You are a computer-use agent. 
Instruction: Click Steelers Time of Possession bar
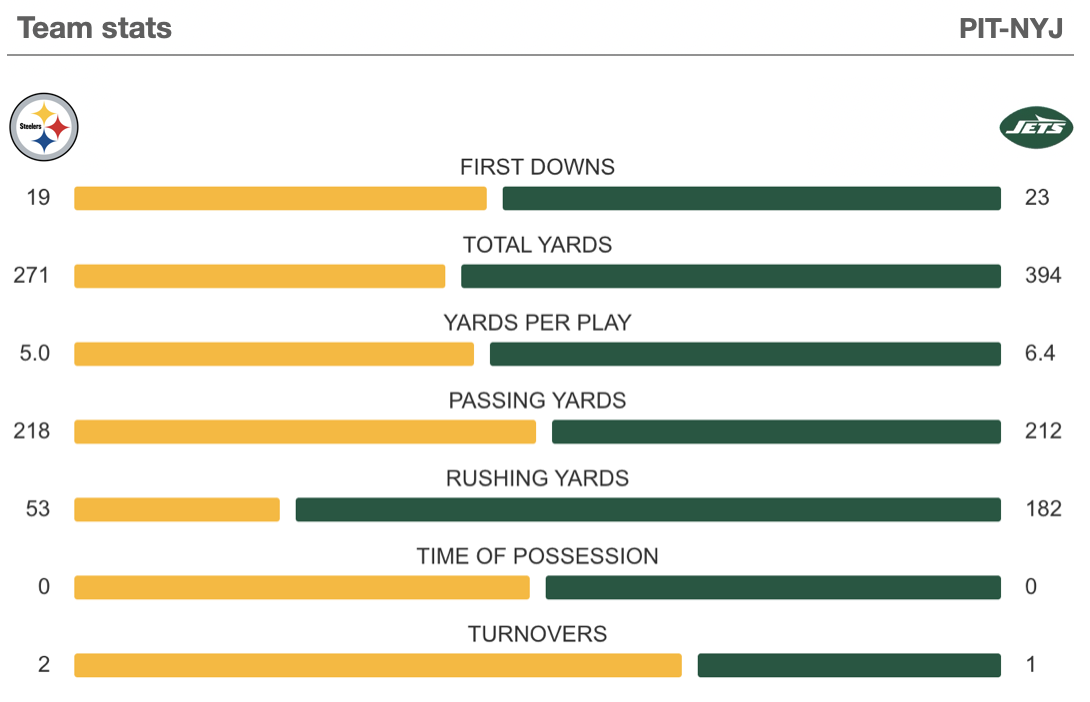pos(302,588)
